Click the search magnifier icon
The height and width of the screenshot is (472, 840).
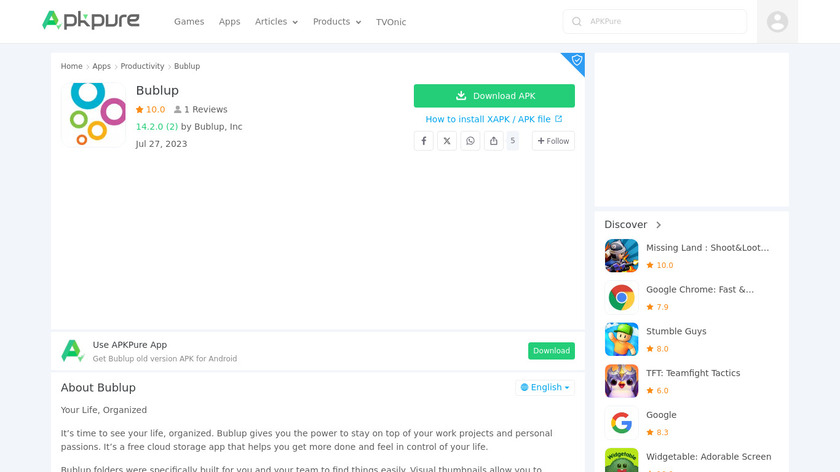click(576, 21)
